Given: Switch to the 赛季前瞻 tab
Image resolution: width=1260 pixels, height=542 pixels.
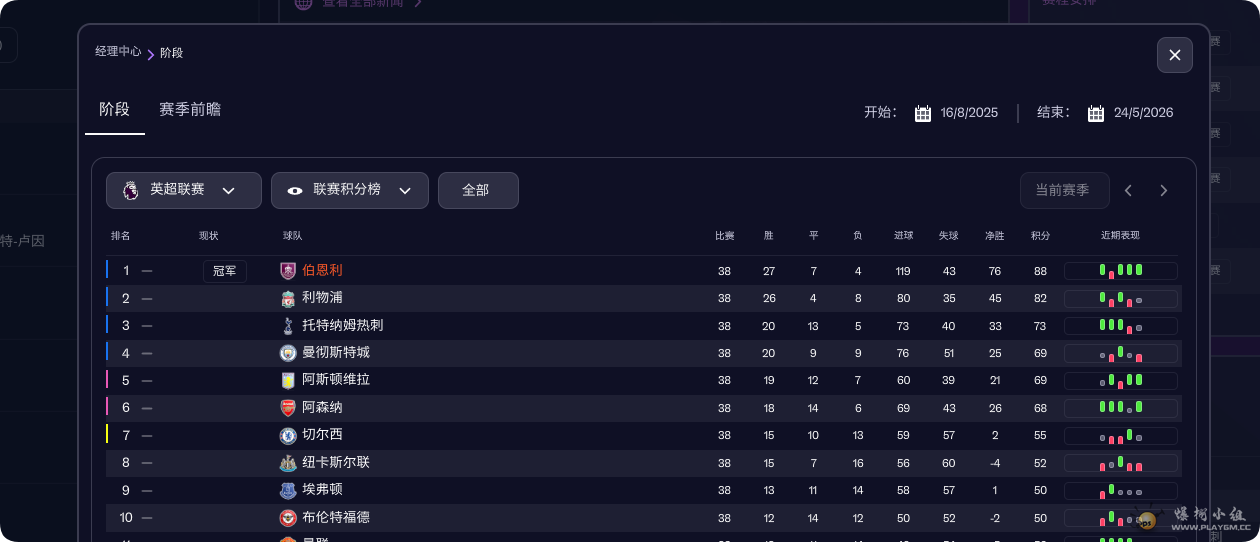Looking at the screenshot, I should [x=190, y=110].
